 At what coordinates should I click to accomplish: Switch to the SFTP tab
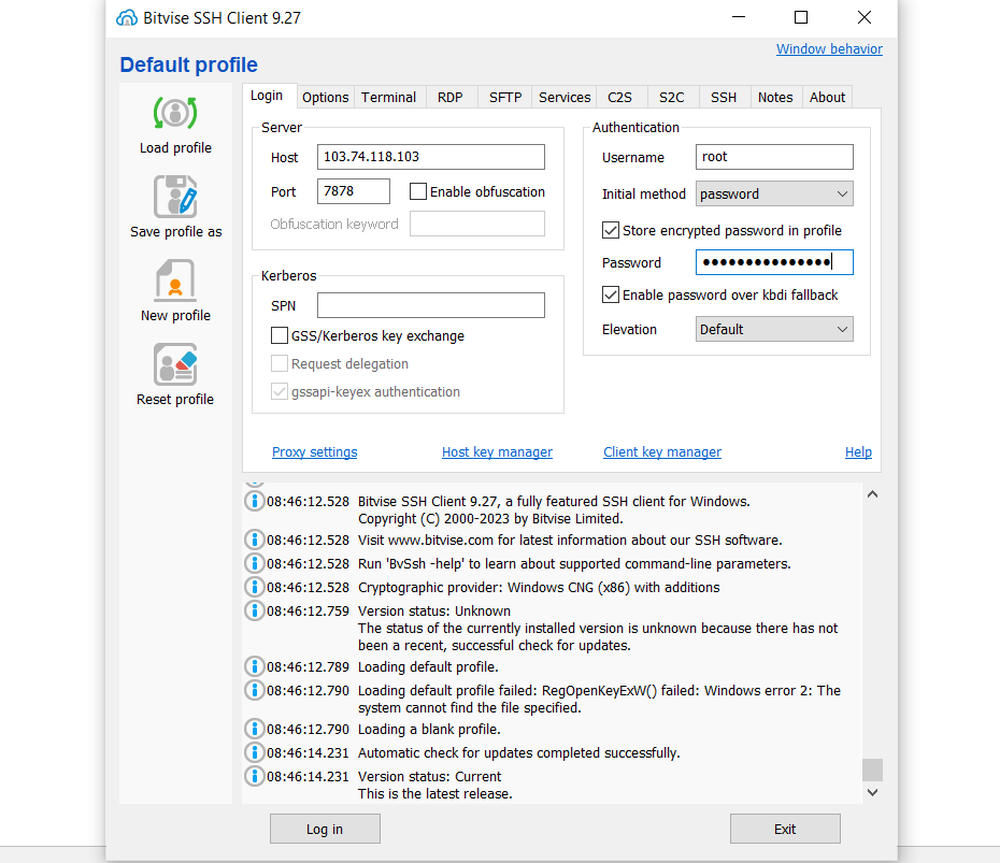coord(505,96)
